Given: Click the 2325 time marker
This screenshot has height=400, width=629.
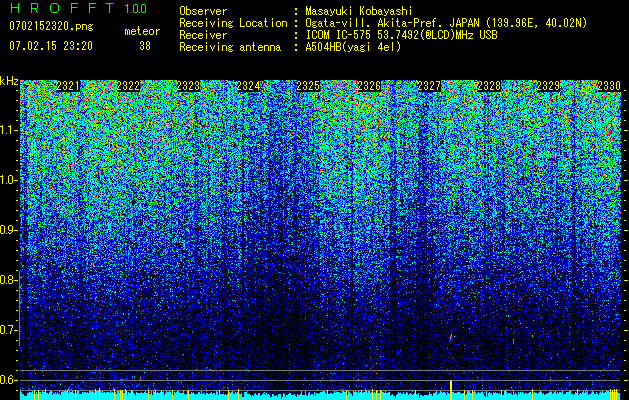Looking at the screenshot, I should point(308,86).
